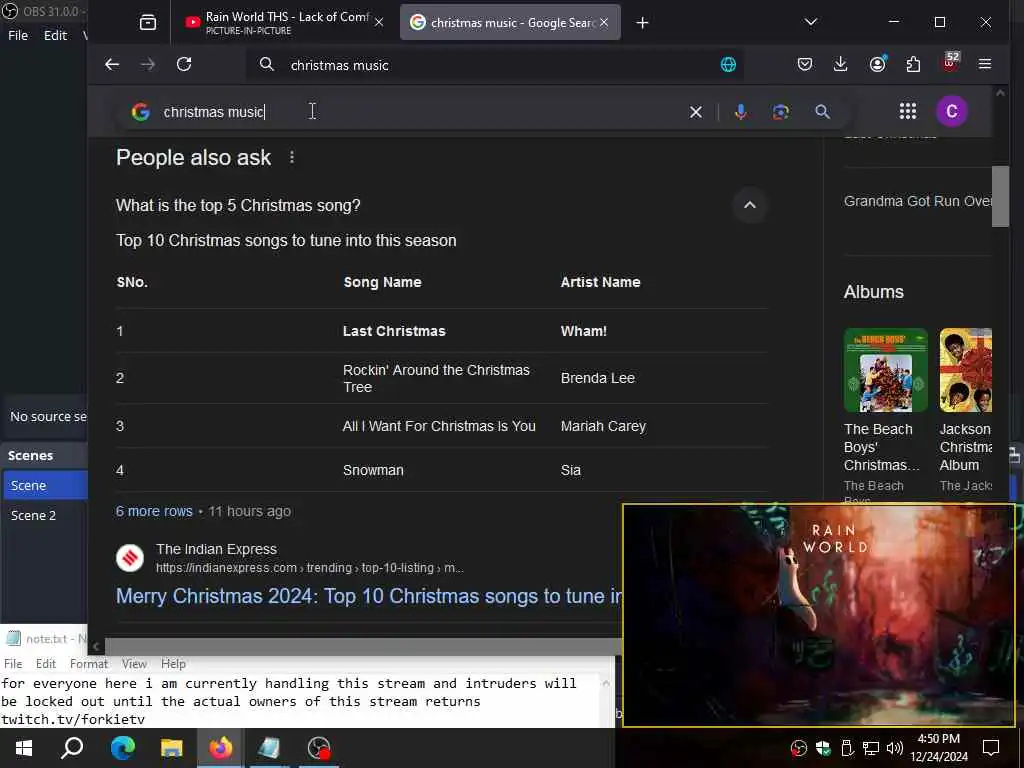1024x768 pixels.
Task: Go back in Firefox browser
Action: [x=112, y=64]
